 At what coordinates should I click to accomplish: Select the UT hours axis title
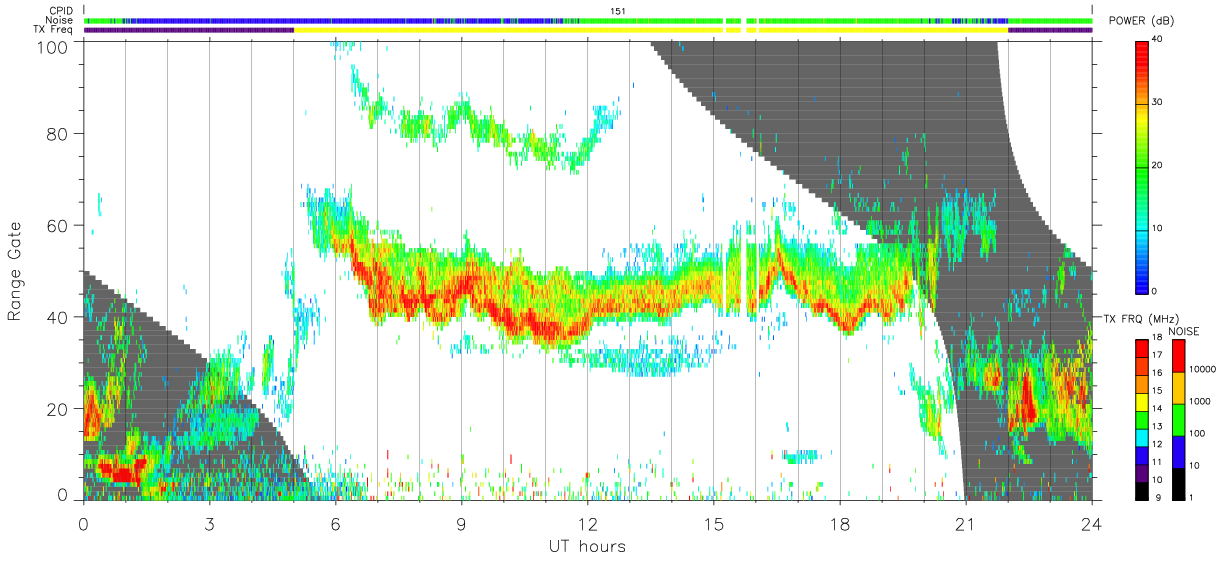587,546
